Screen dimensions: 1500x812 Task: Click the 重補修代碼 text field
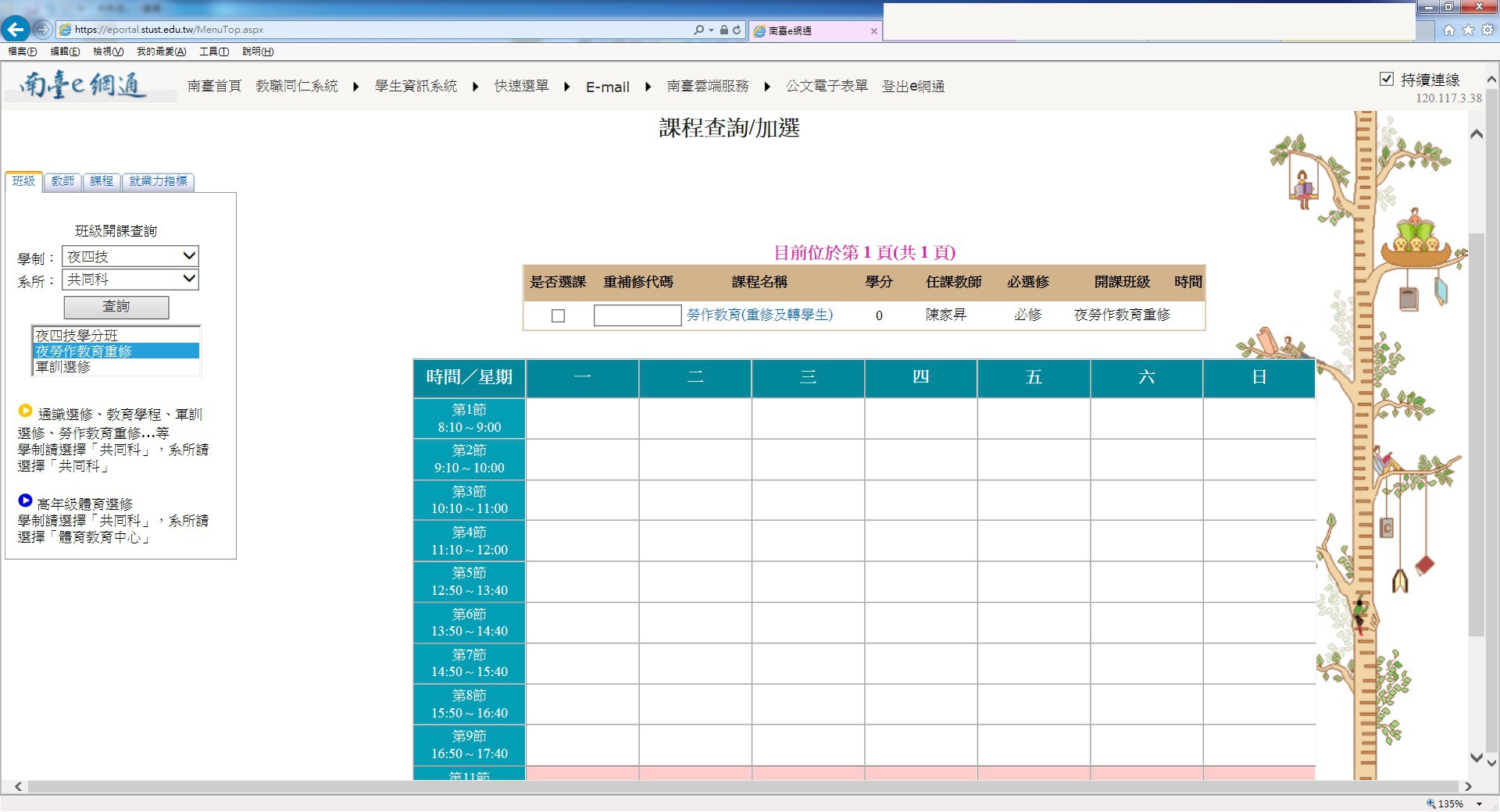tap(637, 315)
